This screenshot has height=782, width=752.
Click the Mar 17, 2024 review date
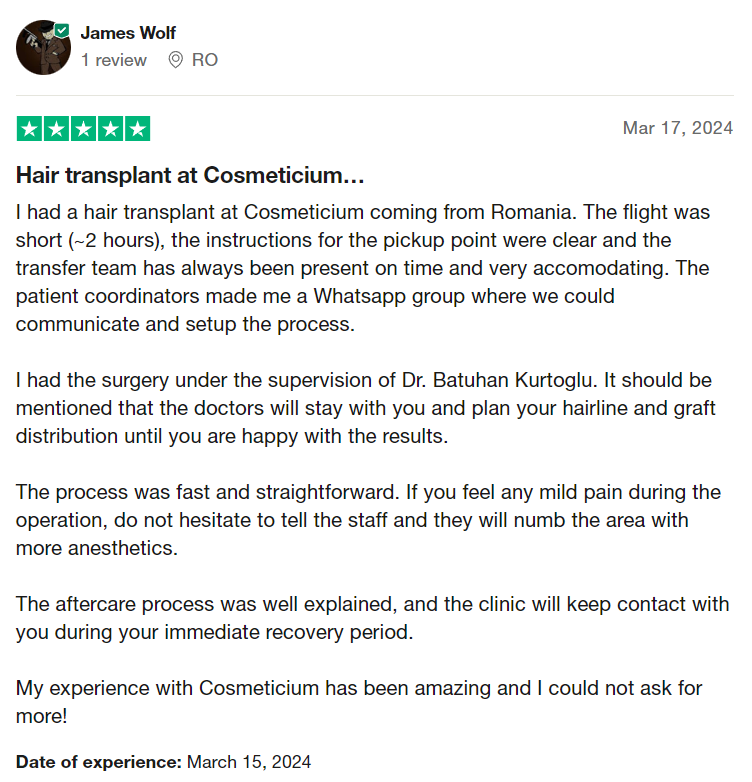(x=678, y=128)
